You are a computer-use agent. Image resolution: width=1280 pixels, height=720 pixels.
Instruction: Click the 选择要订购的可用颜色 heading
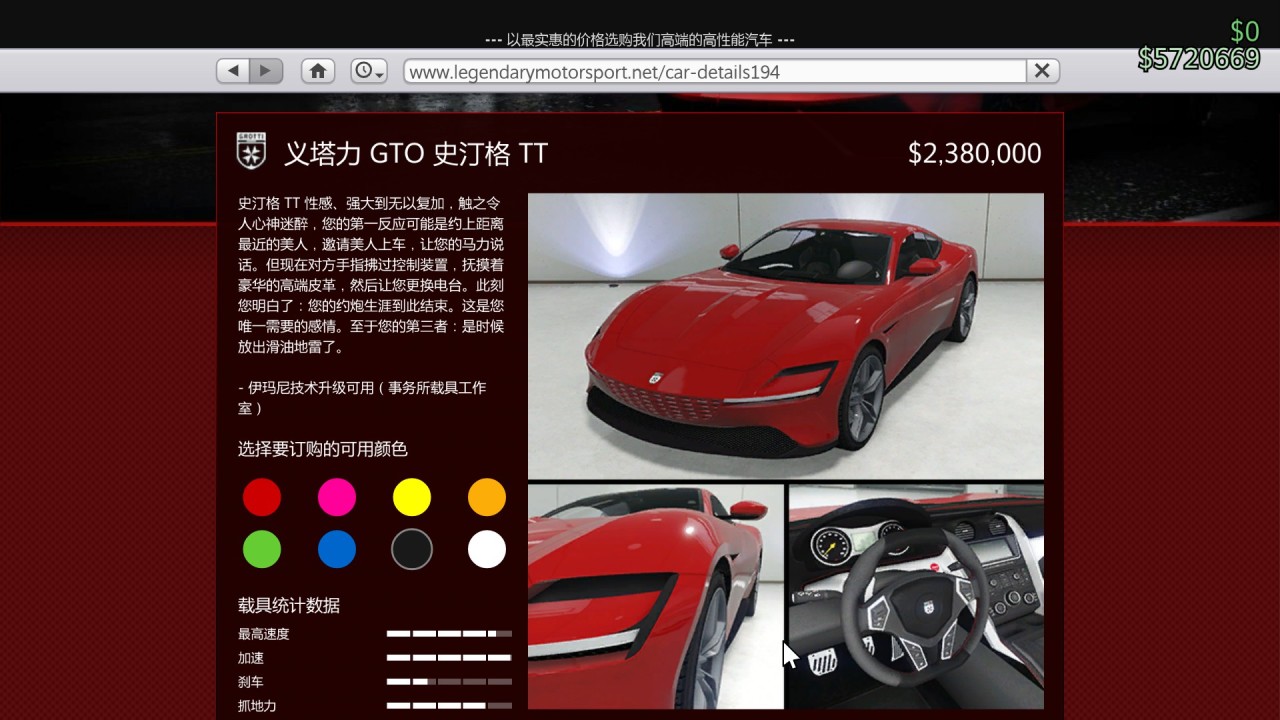[x=323, y=449]
